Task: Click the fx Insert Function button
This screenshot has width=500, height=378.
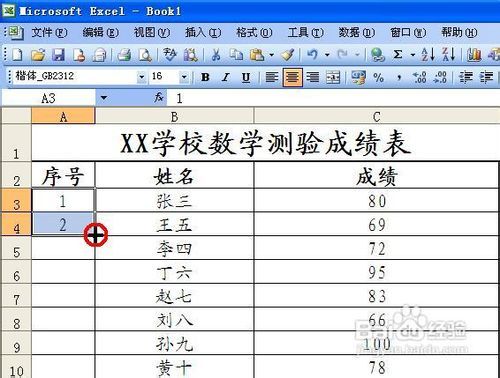Action: point(159,98)
